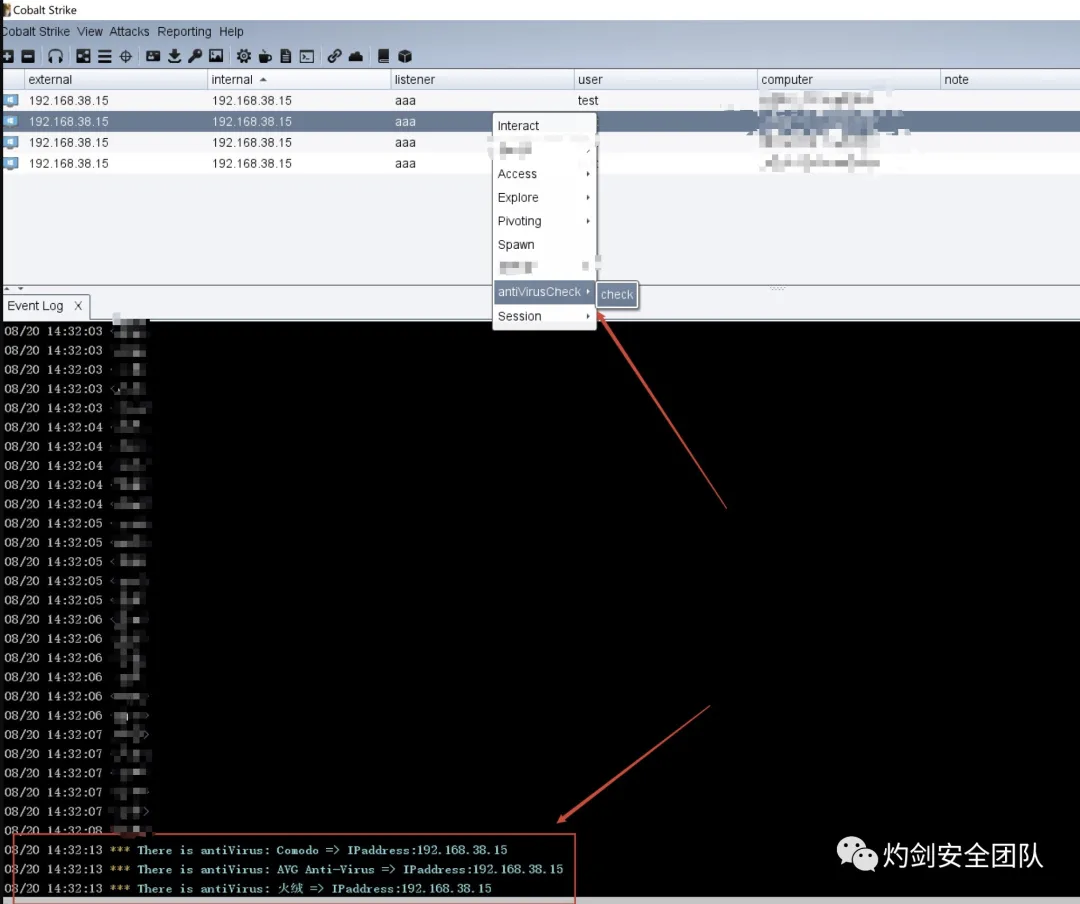1080x904 pixels.
Task: Click beacon icon of the last session row
Action: (11, 163)
